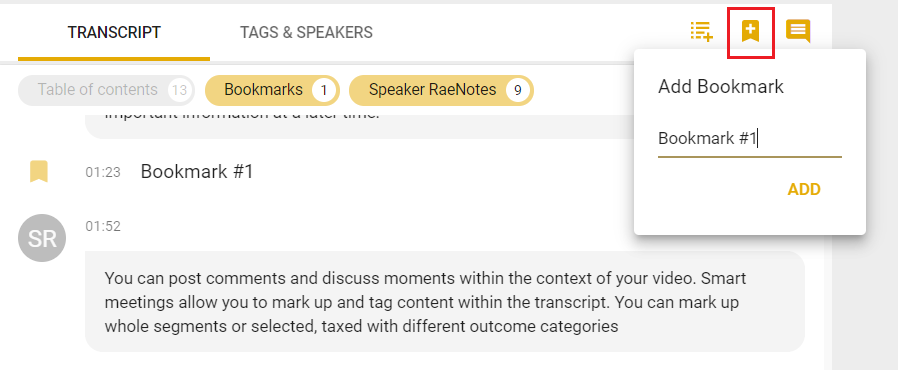The image size is (898, 370).
Task: Click the count badge 13 on Table of contents
Action: click(x=179, y=90)
